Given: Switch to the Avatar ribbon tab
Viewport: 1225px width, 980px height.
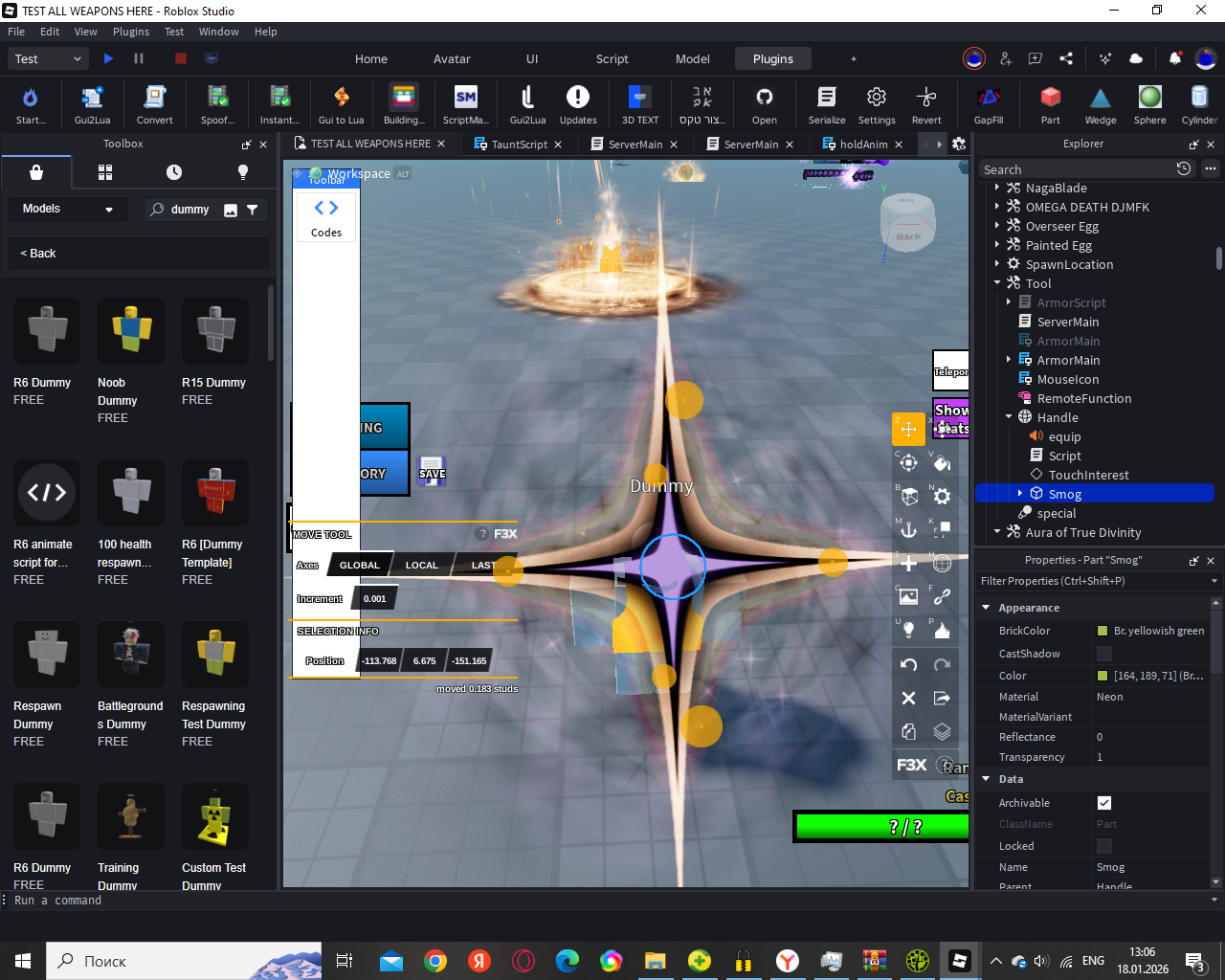Looking at the screenshot, I should coord(452,58).
